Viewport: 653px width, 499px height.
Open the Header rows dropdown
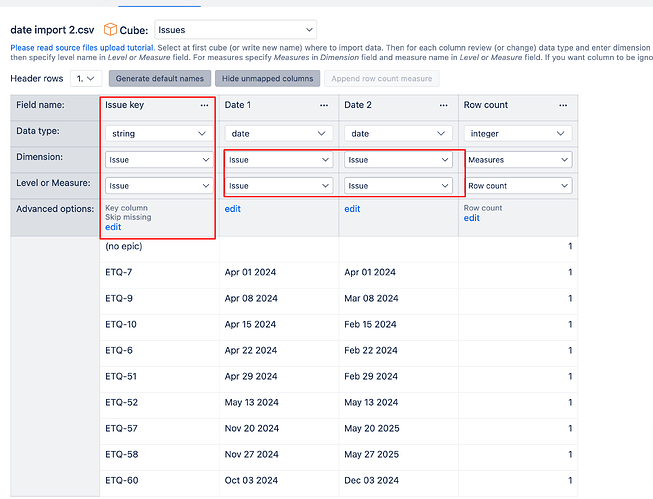click(86, 78)
